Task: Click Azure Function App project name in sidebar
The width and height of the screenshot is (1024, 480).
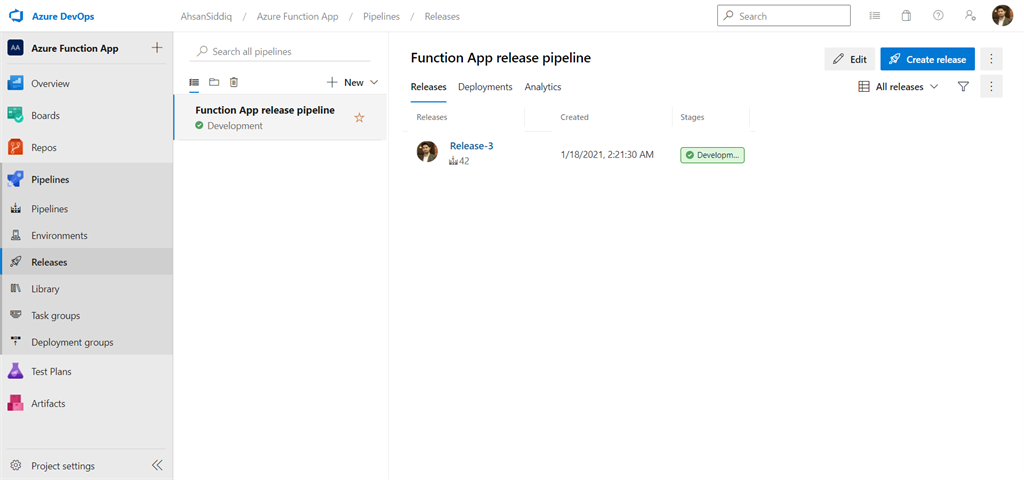Action: coord(75,48)
